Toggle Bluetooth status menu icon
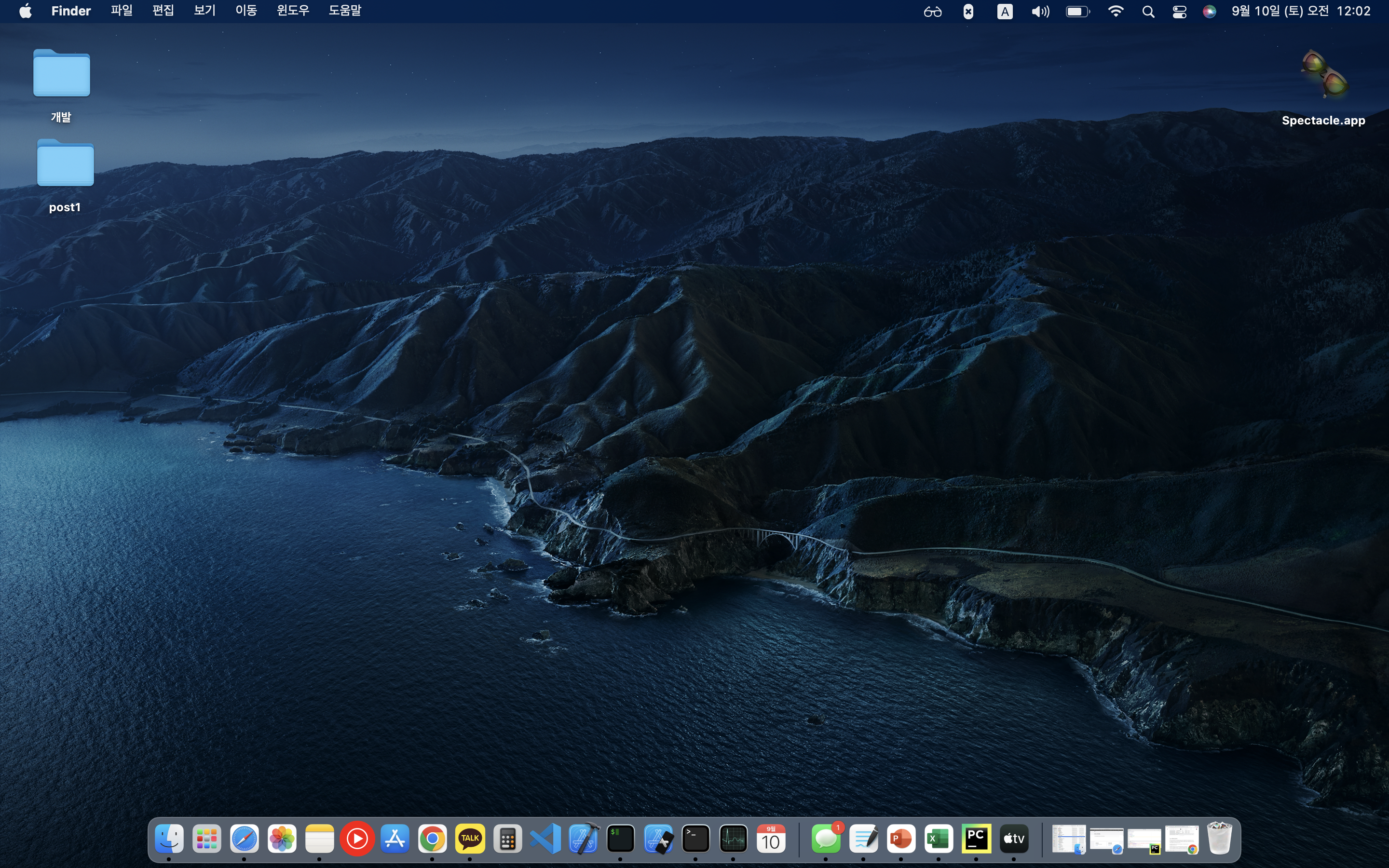The image size is (1389, 868). pos(967,12)
